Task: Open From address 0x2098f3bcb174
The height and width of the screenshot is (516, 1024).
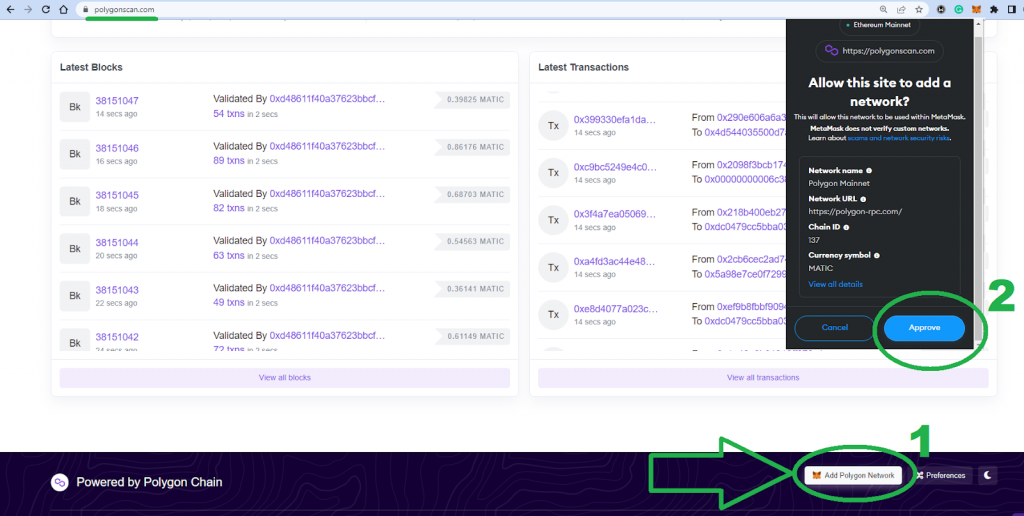Action: pyautogui.click(x=752, y=165)
